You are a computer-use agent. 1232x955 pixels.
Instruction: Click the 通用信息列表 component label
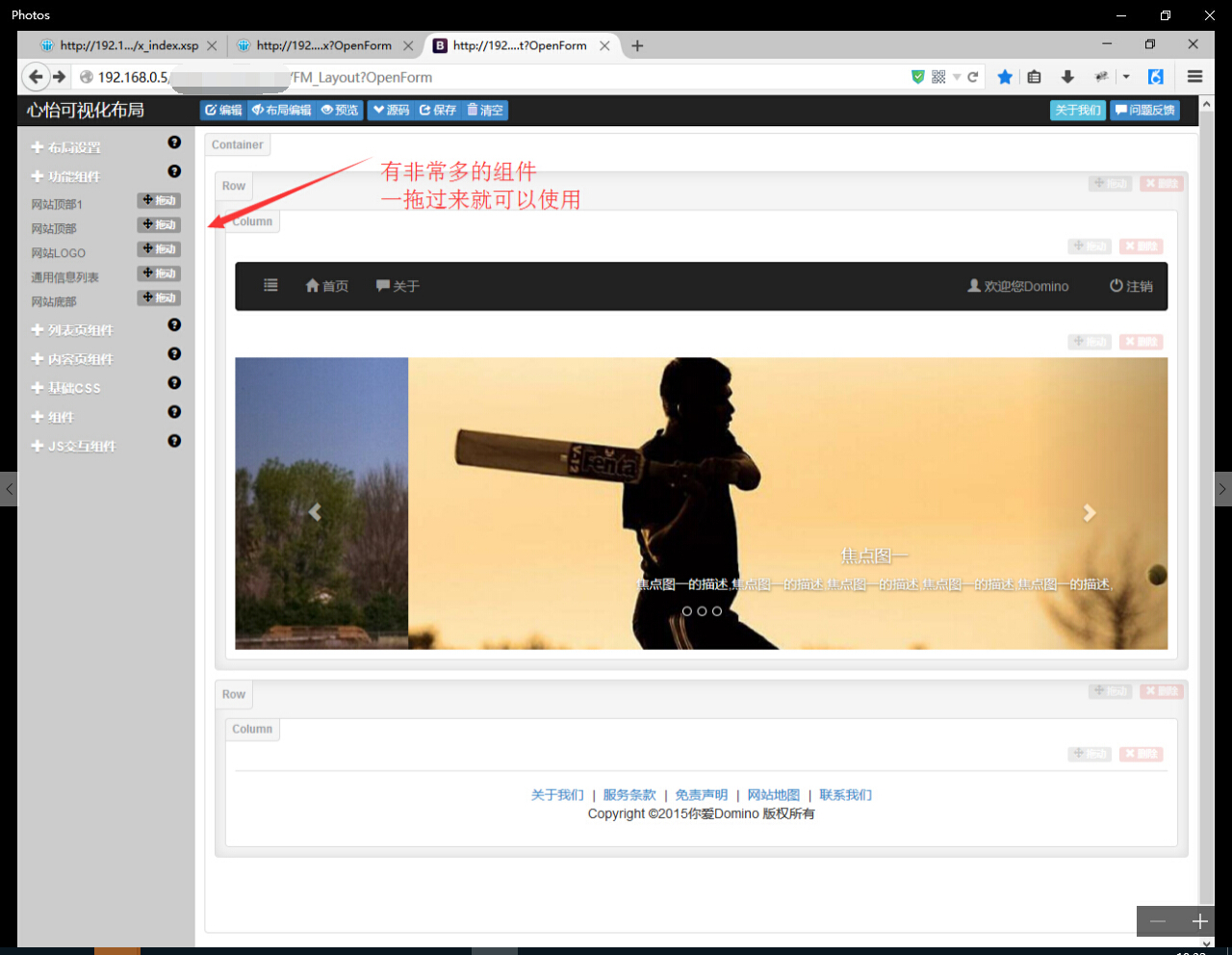click(x=64, y=277)
